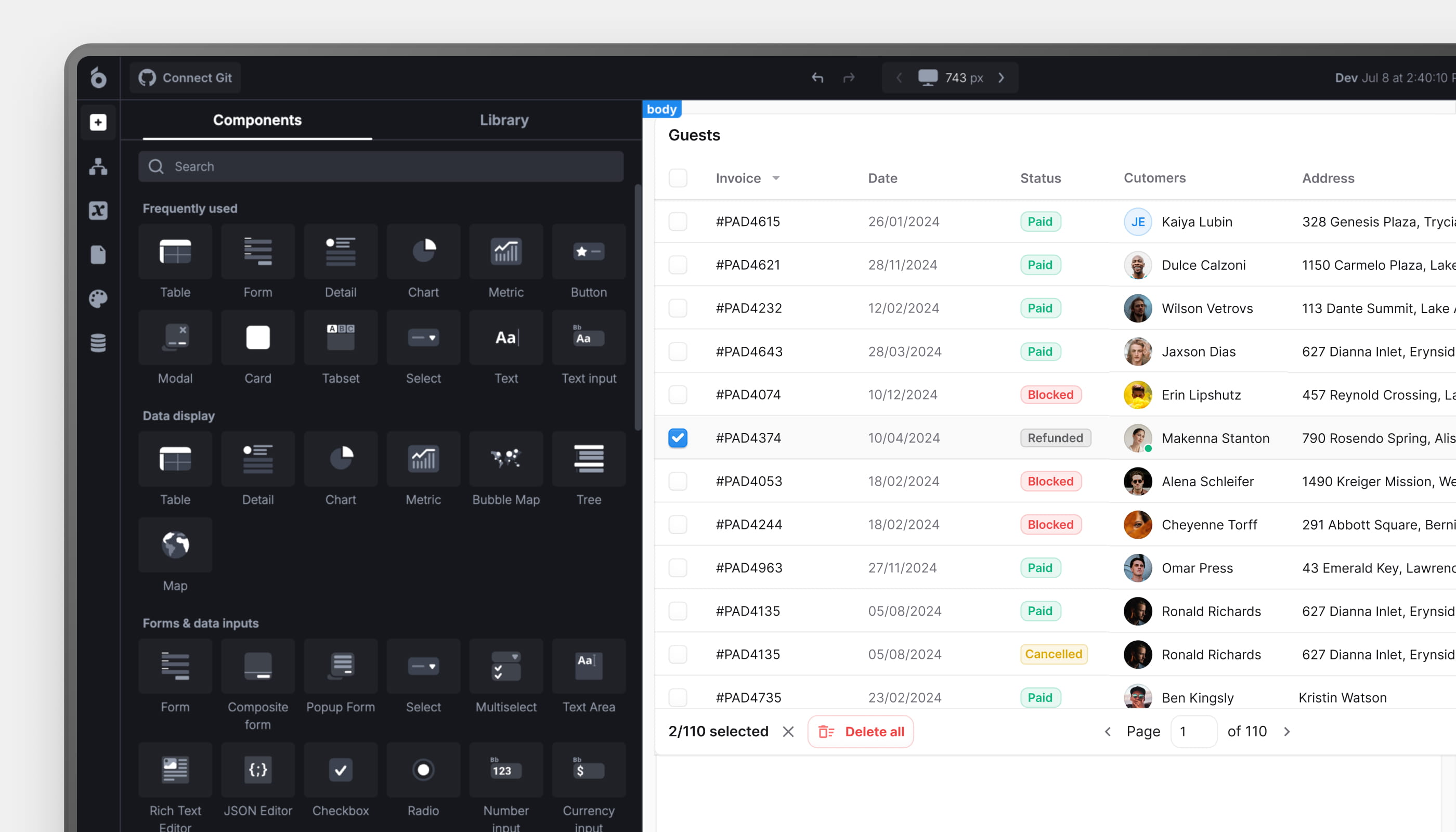Screen dimensions: 1456x832
Task: Click the undo arrow in top bar
Action: click(x=817, y=77)
